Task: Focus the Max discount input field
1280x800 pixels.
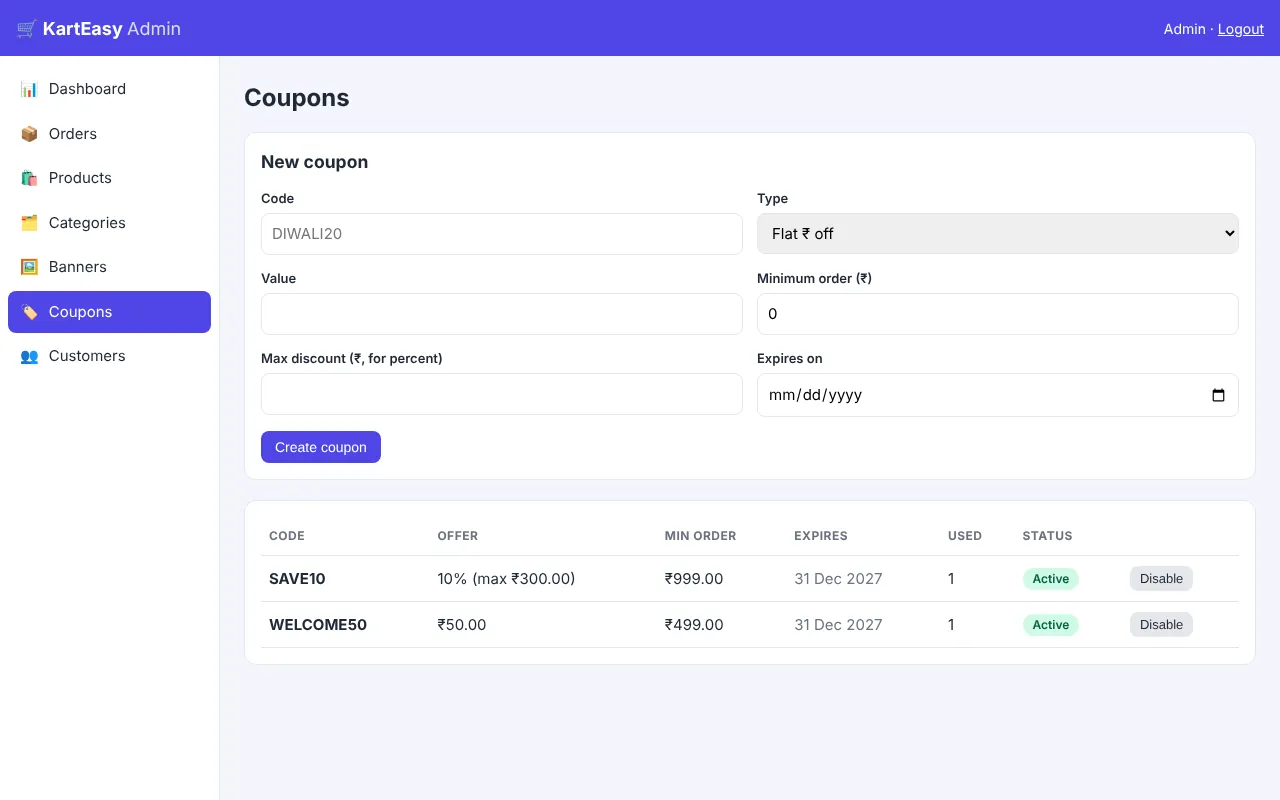Action: pyautogui.click(x=501, y=394)
